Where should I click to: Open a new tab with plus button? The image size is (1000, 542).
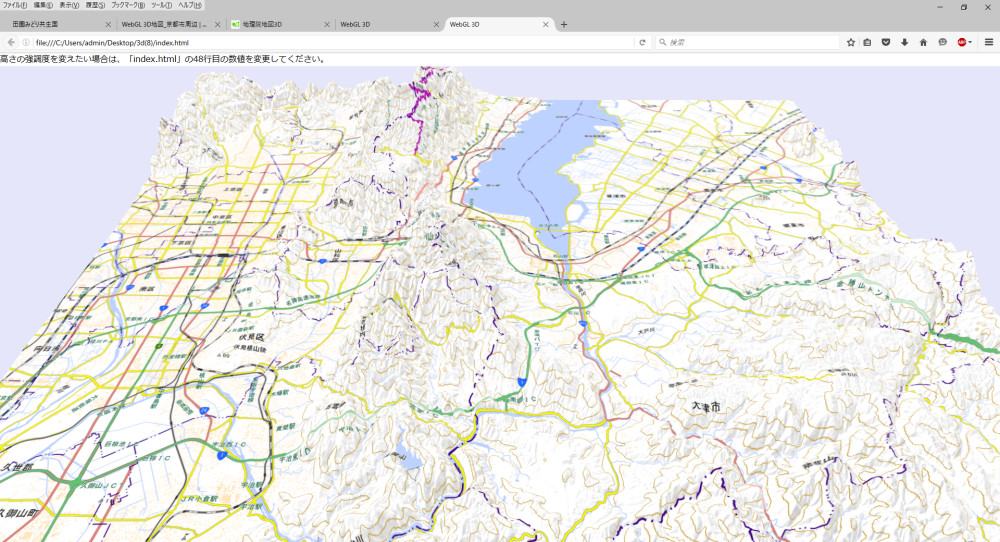click(x=564, y=24)
